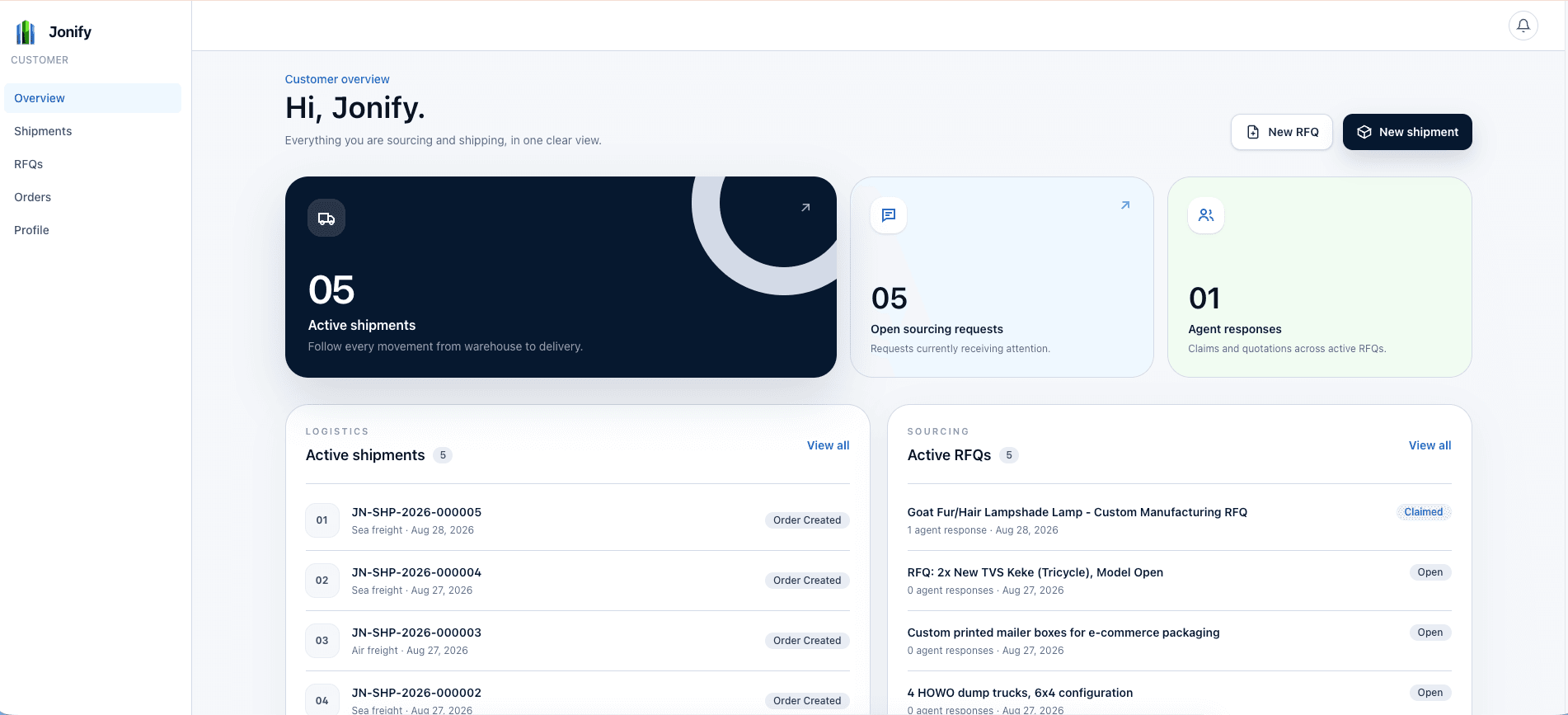Open sourcing requests card arrow icon
The width and height of the screenshot is (1568, 715).
click(1125, 205)
